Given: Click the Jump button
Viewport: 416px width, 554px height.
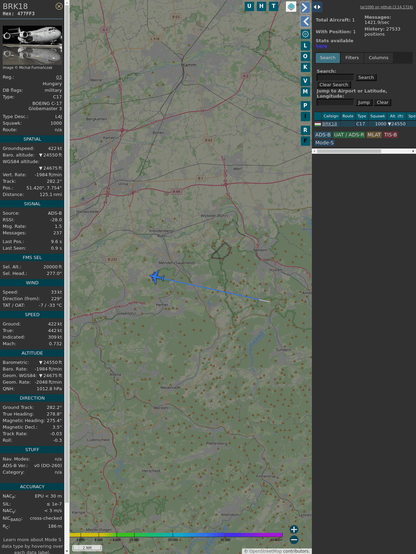Looking at the screenshot, I should (364, 102).
